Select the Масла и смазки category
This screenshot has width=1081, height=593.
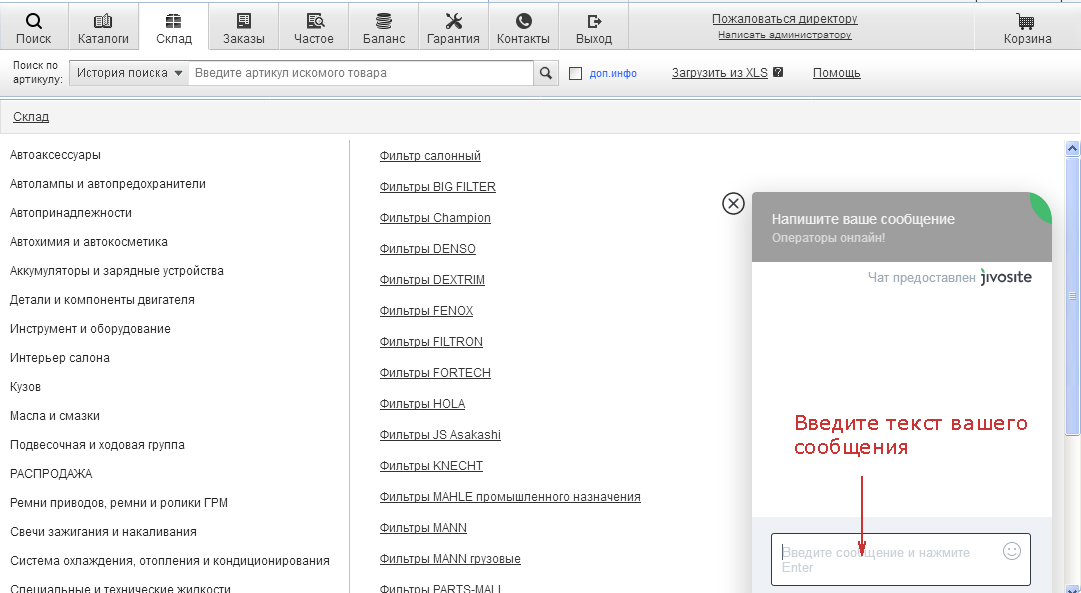[x=55, y=416]
